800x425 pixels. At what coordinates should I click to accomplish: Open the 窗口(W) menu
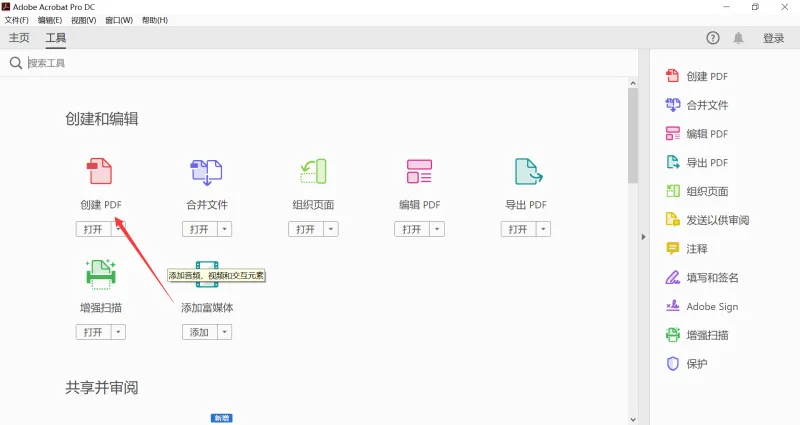pos(119,20)
